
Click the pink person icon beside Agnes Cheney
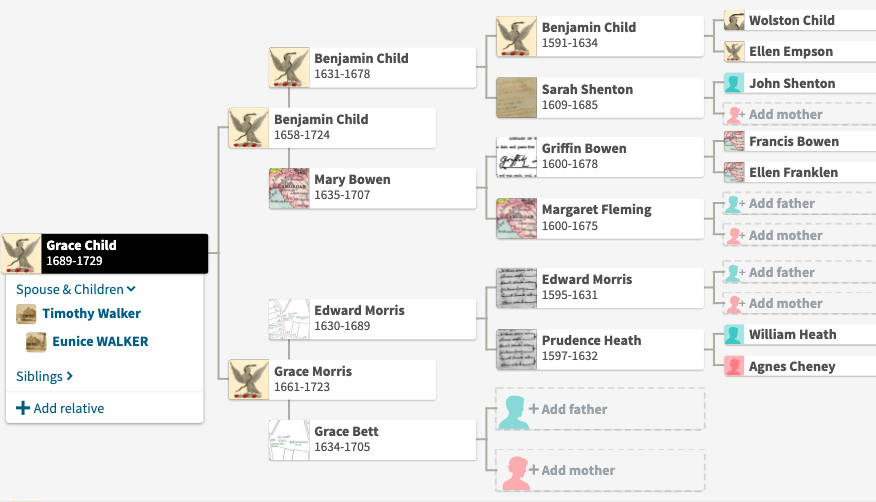pyautogui.click(x=734, y=366)
